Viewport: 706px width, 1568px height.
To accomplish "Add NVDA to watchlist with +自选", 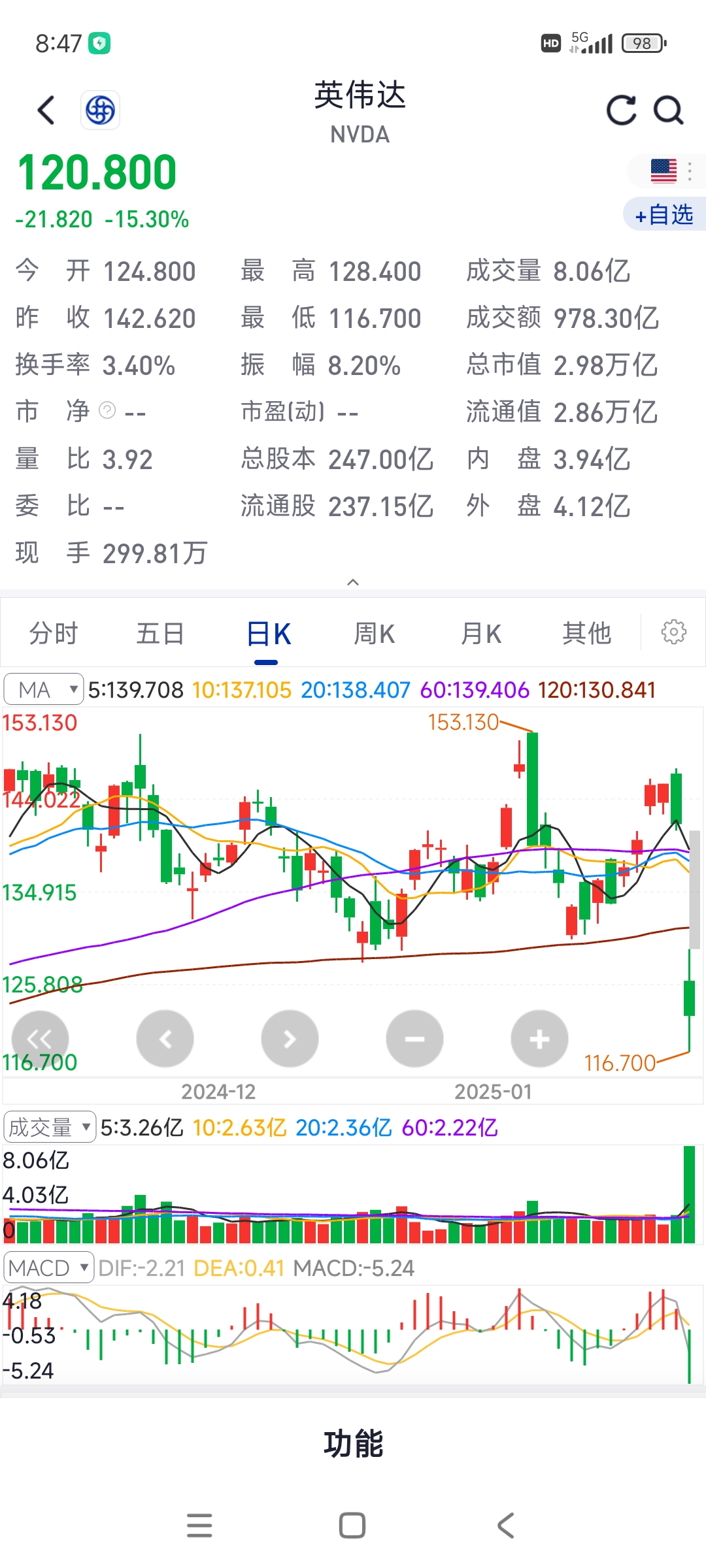I will [x=664, y=214].
